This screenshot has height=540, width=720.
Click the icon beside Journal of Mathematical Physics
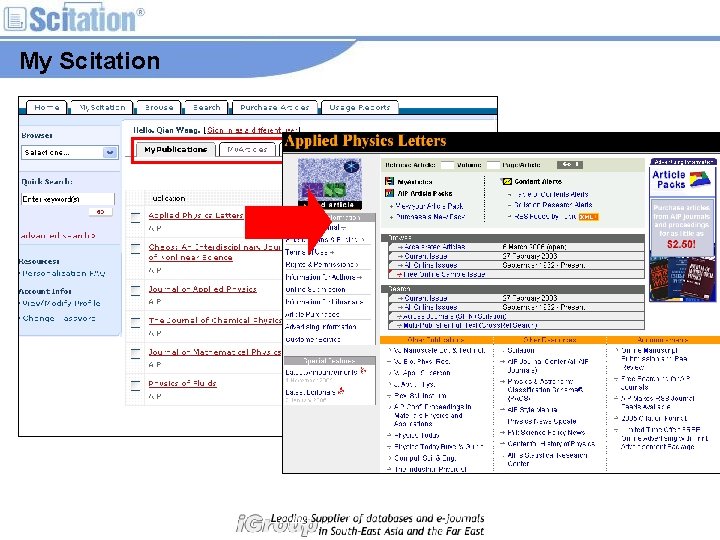pyautogui.click(x=135, y=354)
